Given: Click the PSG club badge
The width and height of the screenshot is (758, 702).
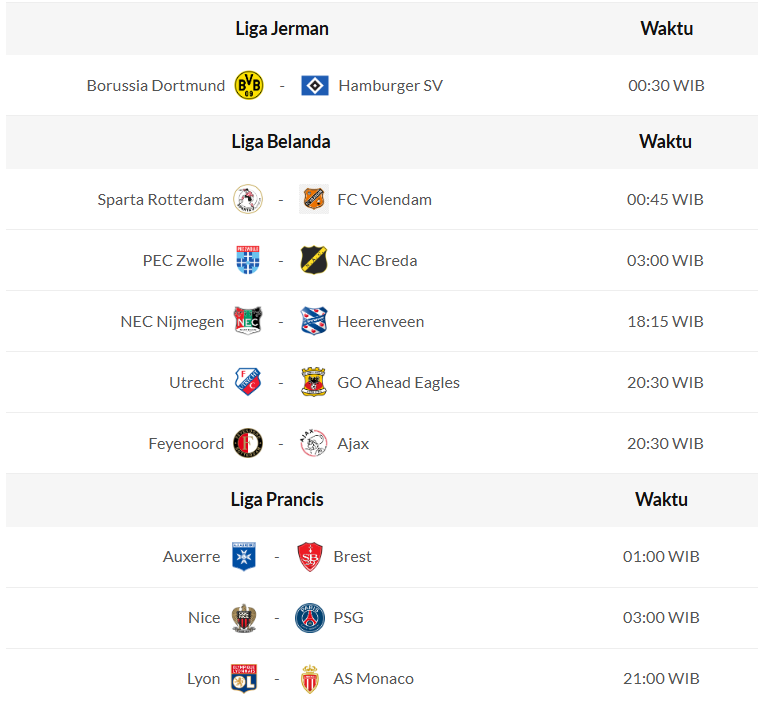Looking at the screenshot, I should [x=310, y=617].
